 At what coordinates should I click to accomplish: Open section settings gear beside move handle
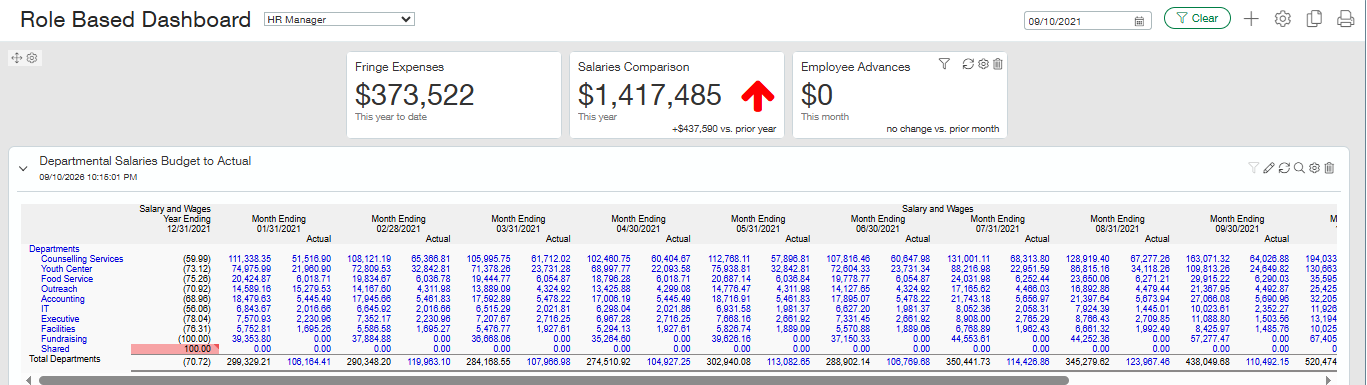coord(32,58)
